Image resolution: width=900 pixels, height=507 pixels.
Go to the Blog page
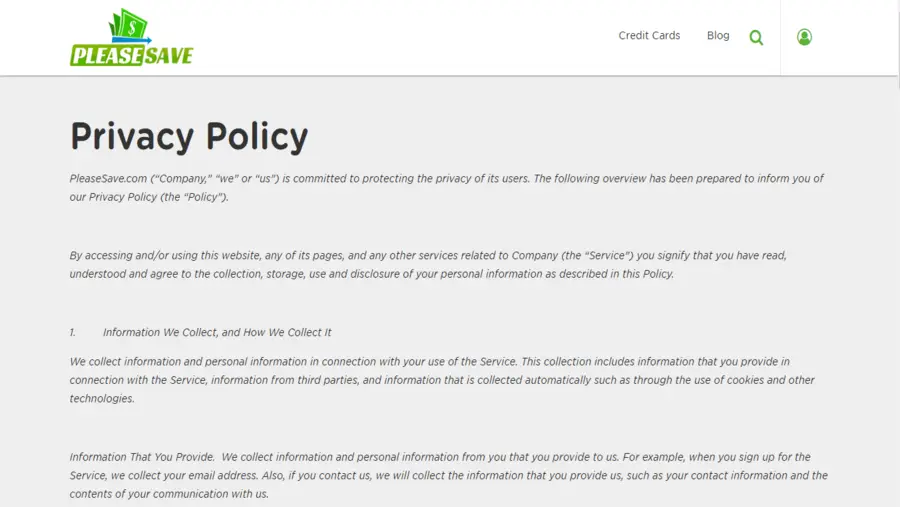pos(718,36)
